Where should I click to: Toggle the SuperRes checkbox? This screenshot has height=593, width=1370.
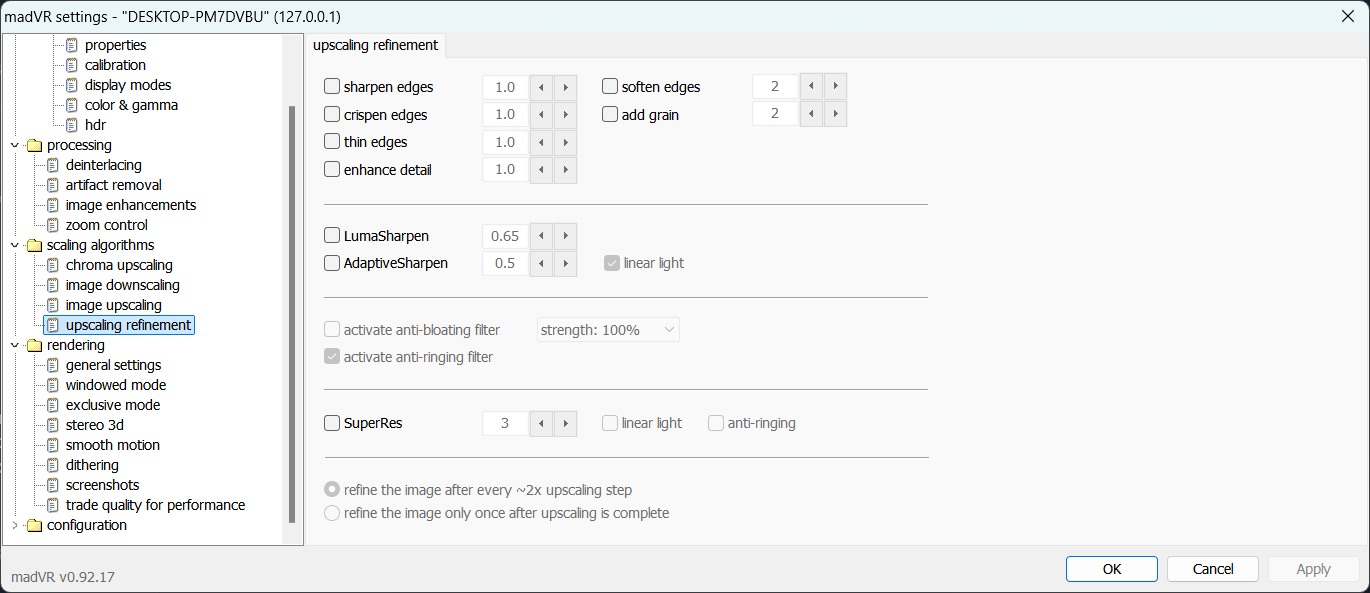pos(332,423)
